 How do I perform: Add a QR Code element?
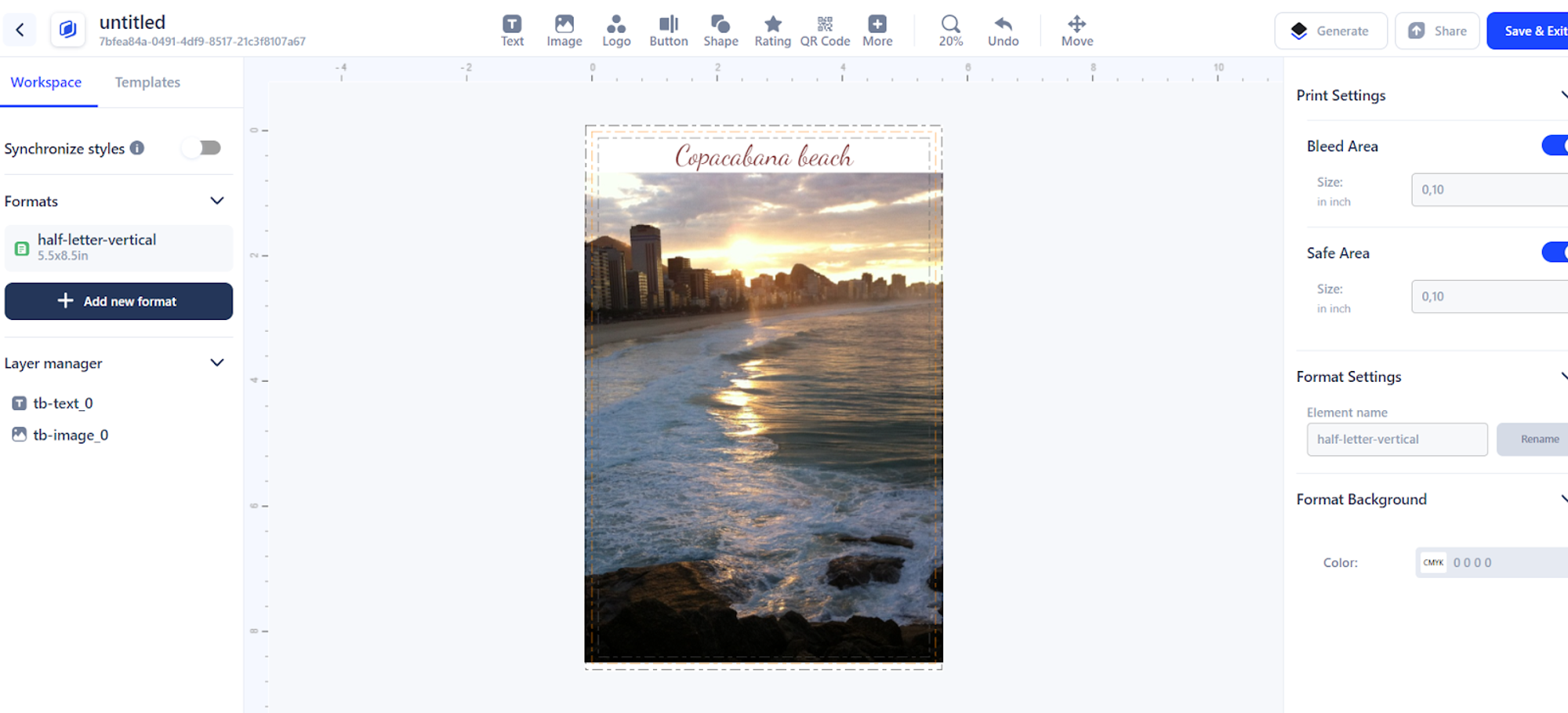[x=825, y=31]
